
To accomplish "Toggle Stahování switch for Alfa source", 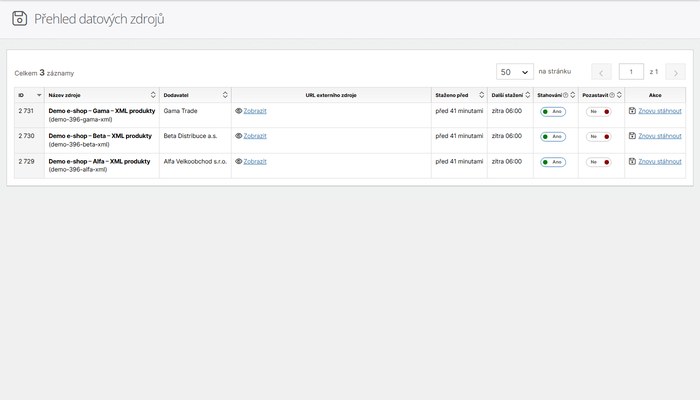I will (x=553, y=162).
